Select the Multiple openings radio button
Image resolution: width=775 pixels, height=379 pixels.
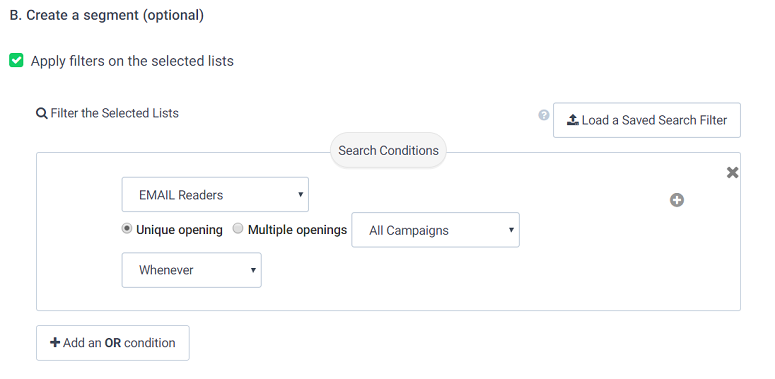coord(238,229)
